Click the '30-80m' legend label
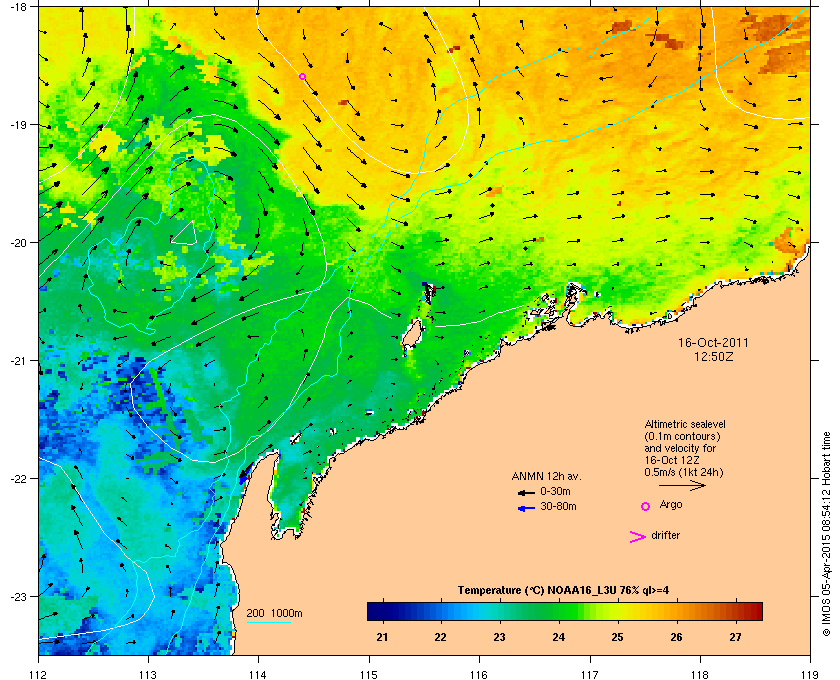Viewport: 840px width, 680px height. (558, 506)
